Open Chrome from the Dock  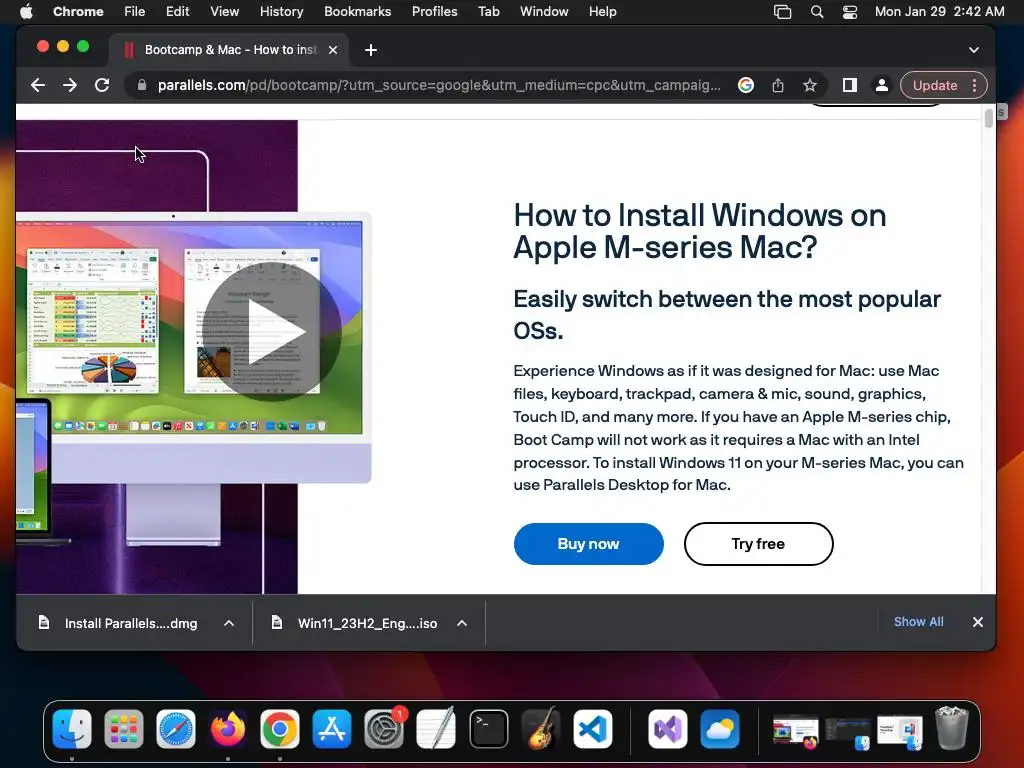[280, 729]
